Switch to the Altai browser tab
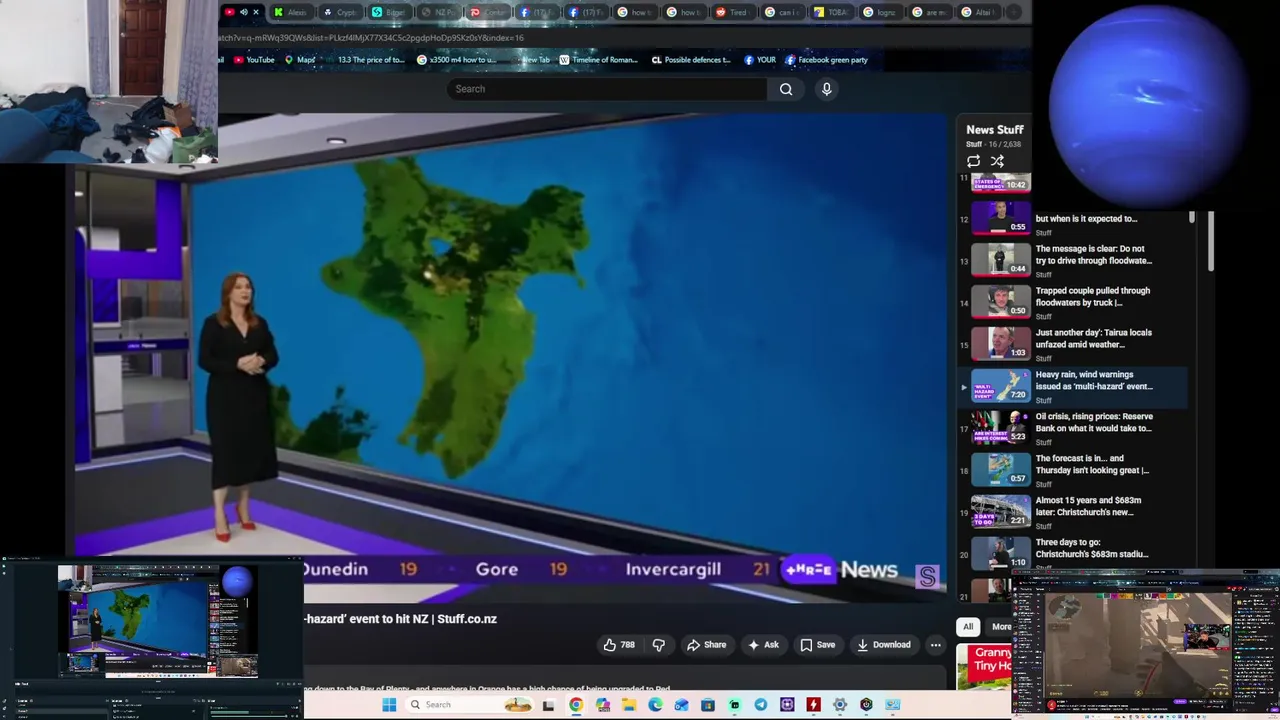Image resolution: width=1280 pixels, height=720 pixels. coord(977,12)
